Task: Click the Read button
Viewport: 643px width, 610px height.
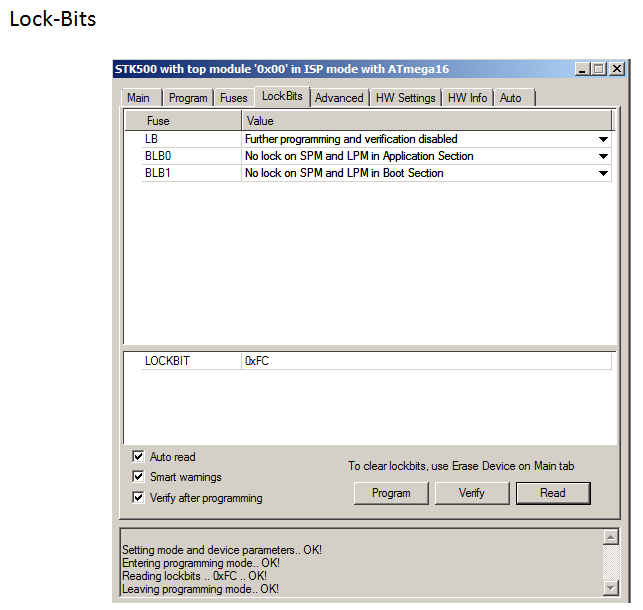Action: (x=553, y=493)
